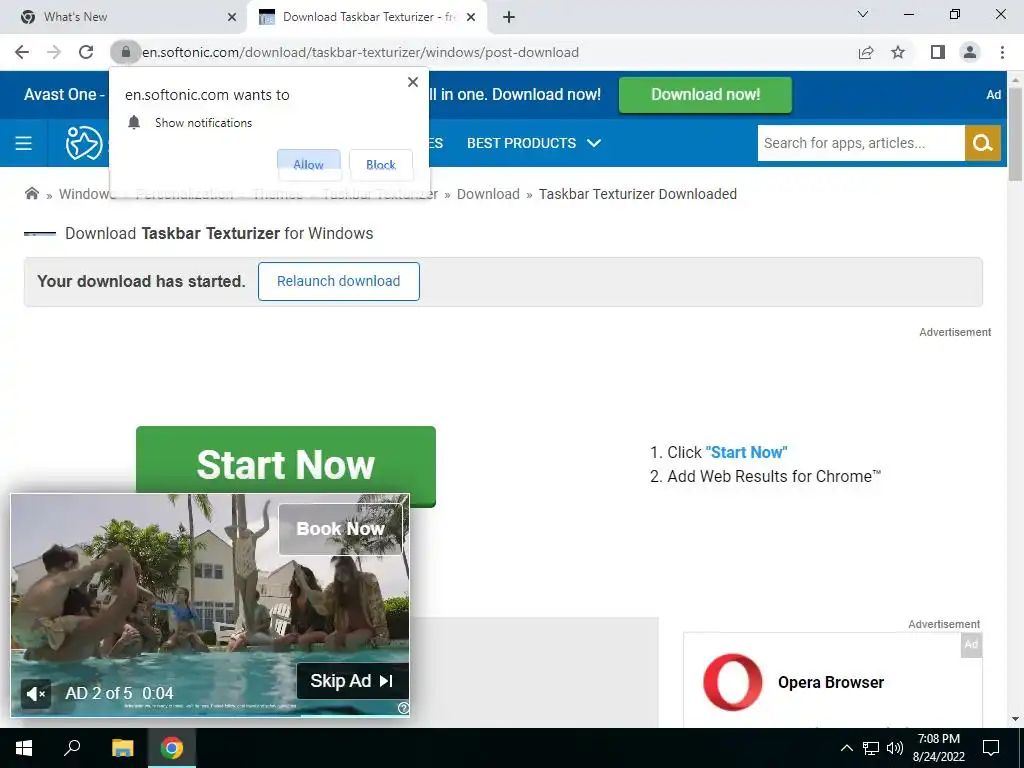The height and width of the screenshot is (768, 1024).
Task: Show hidden system tray icons
Action: 846,748
